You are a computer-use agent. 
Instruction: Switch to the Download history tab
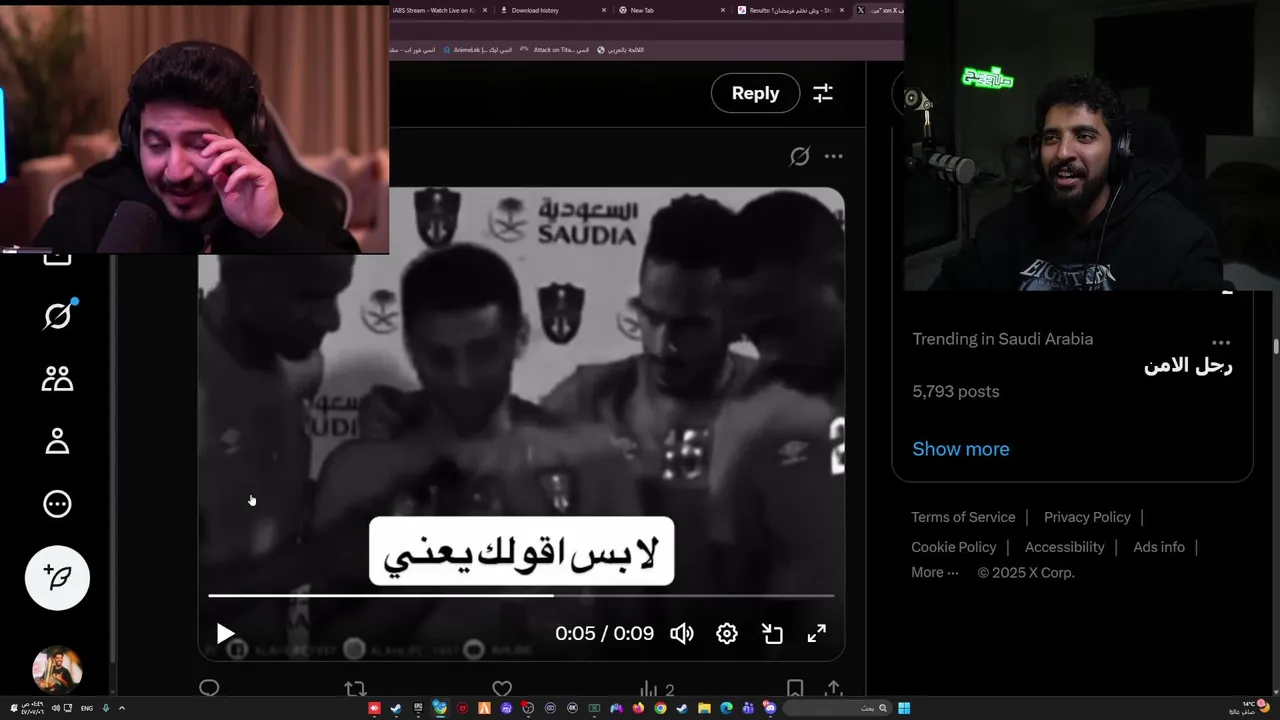pyautogui.click(x=553, y=10)
